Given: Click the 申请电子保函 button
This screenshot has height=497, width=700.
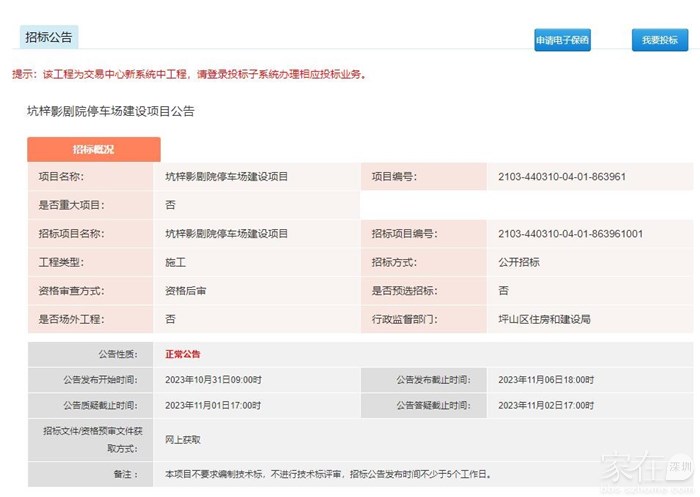Looking at the screenshot, I should 562,40.
